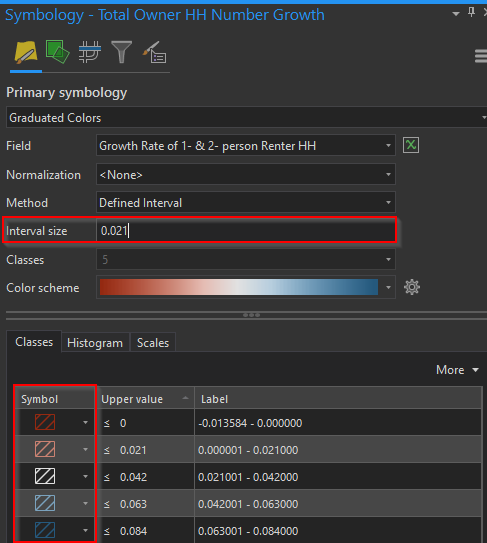The height and width of the screenshot is (543, 487).
Task: Click the dark red symbol swatch for ≤ 0
Action: [x=45, y=422]
